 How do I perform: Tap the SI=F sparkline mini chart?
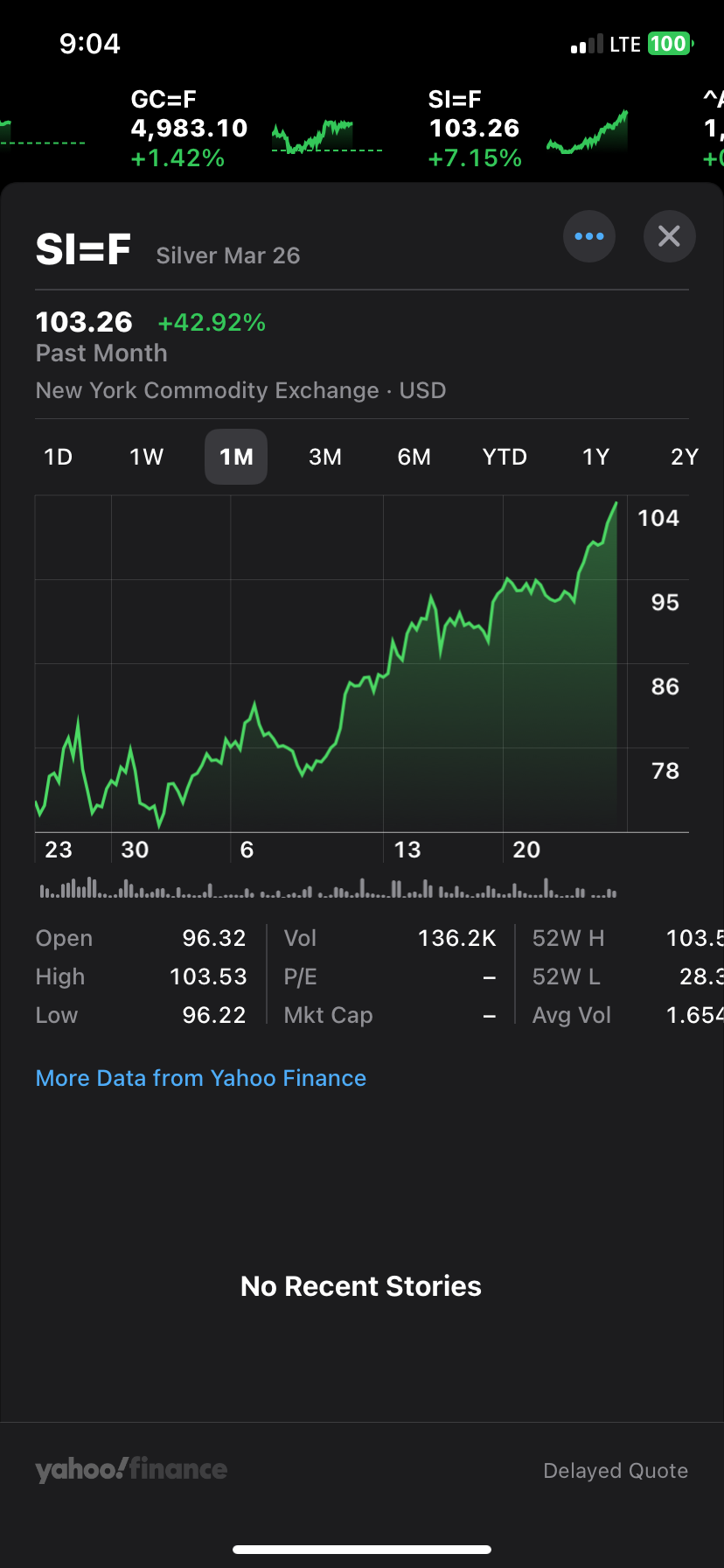point(588,135)
